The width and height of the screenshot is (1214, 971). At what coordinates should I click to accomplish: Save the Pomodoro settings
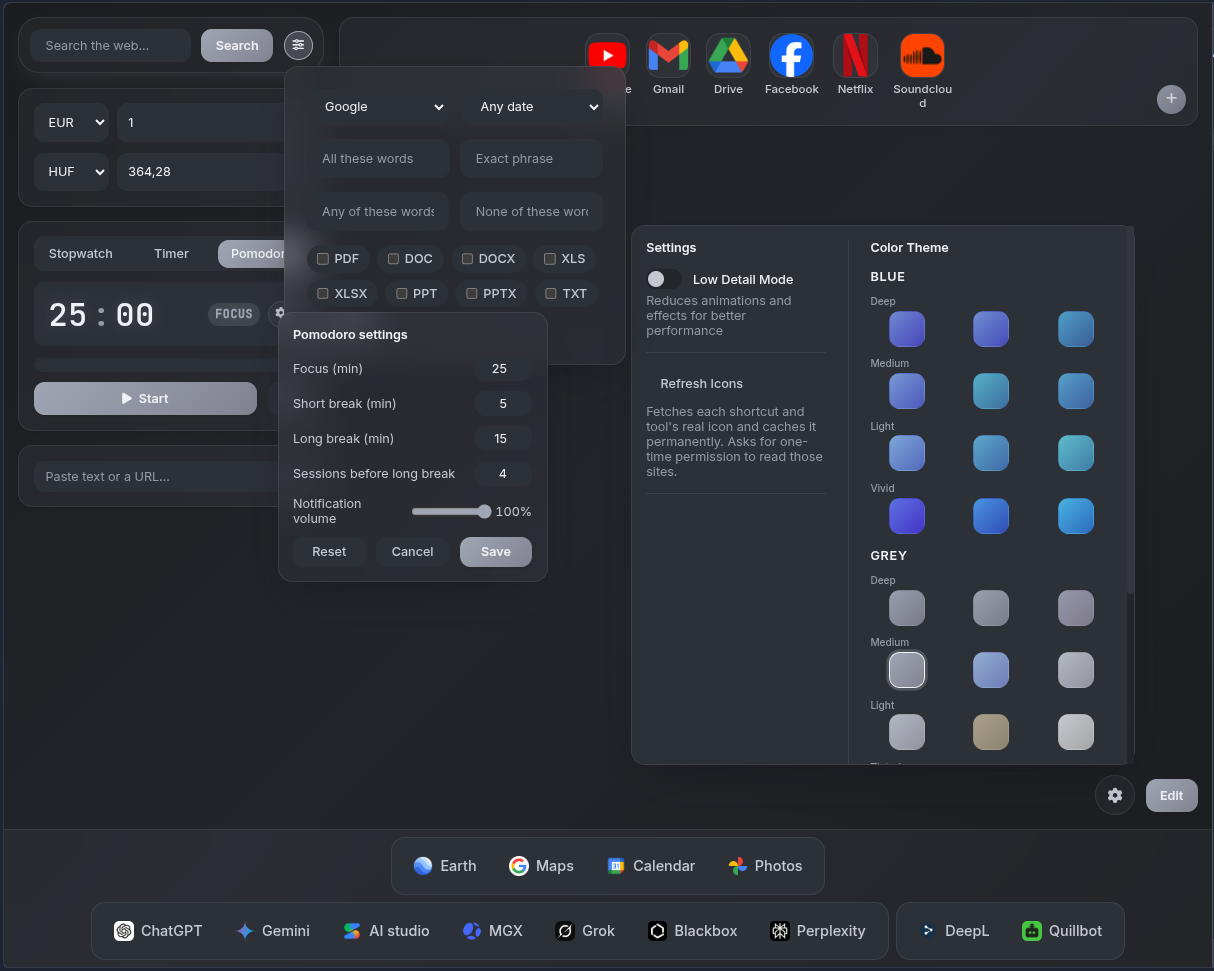tap(496, 552)
